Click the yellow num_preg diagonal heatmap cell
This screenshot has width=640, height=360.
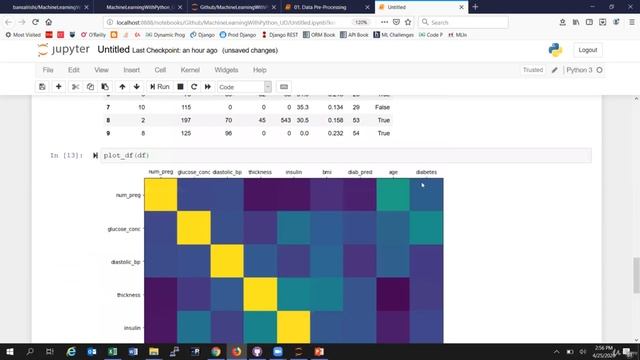(161, 195)
